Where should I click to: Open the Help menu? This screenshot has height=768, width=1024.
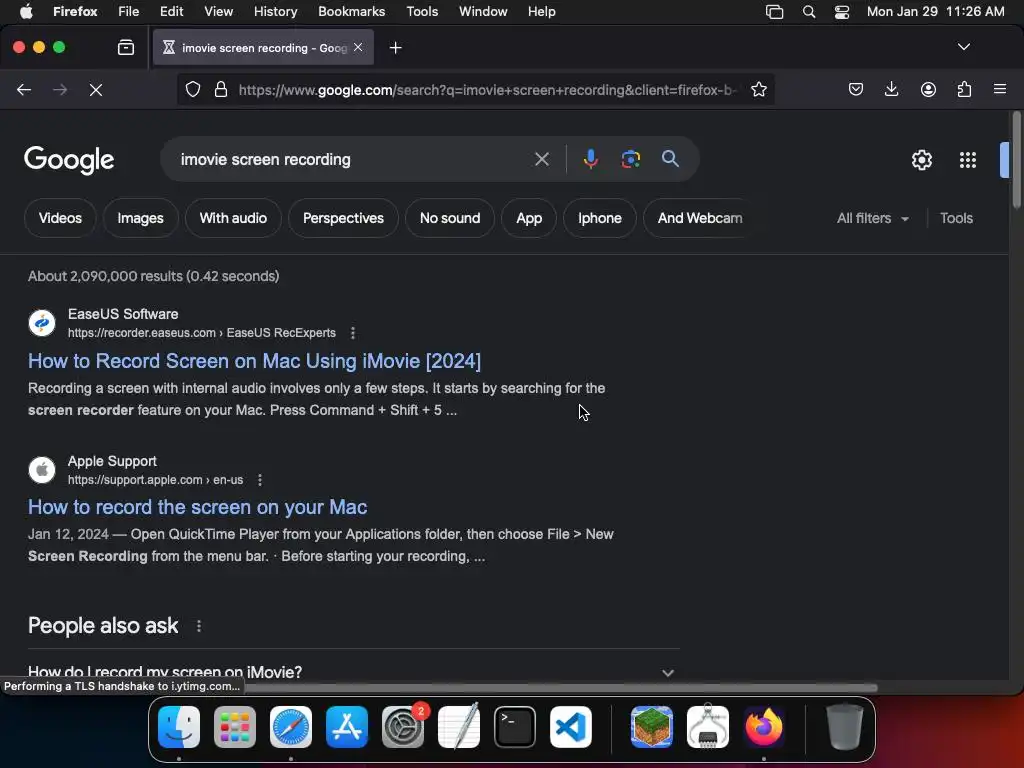click(x=541, y=12)
